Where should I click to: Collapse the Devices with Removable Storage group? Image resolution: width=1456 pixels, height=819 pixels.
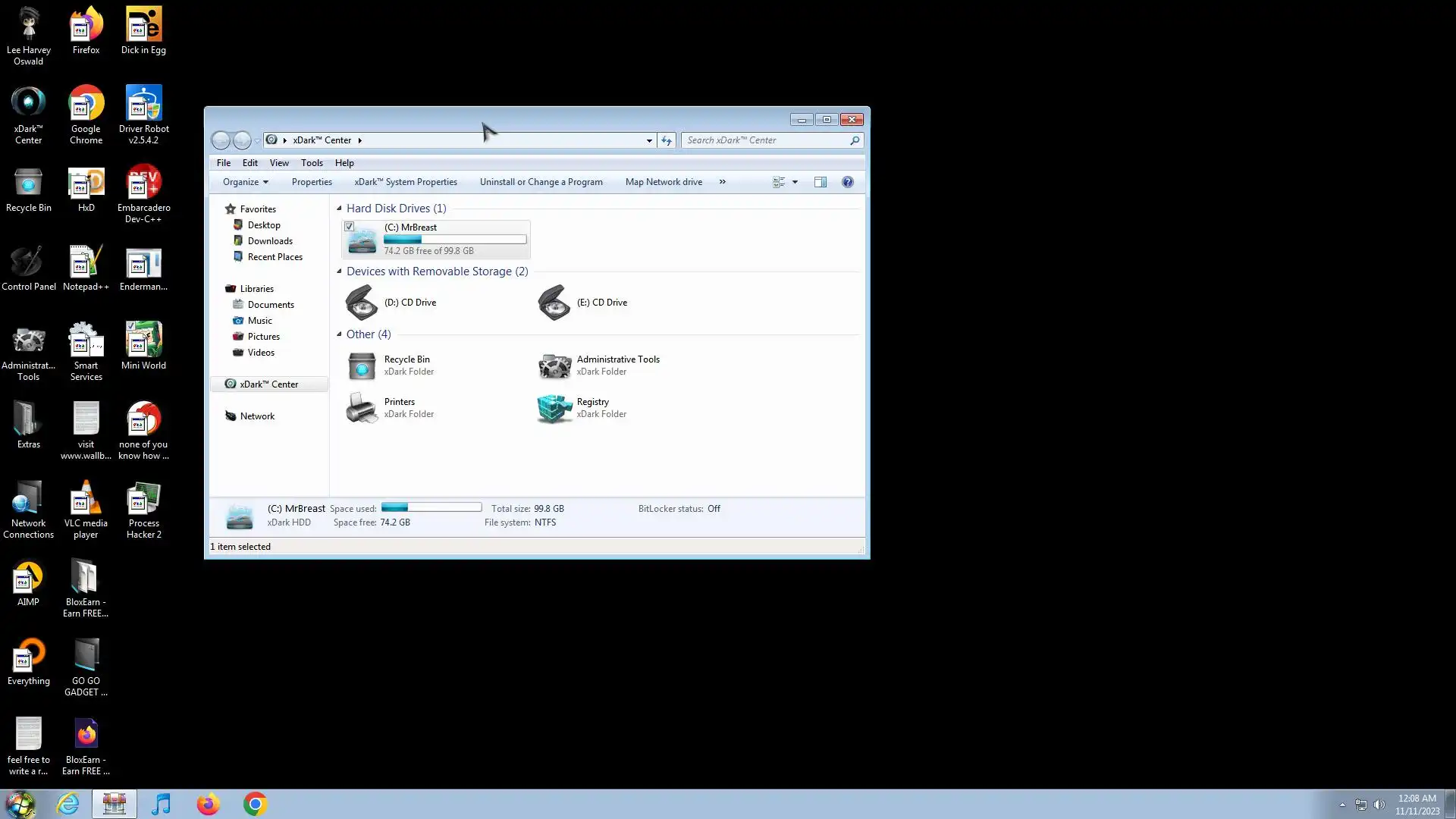(339, 271)
